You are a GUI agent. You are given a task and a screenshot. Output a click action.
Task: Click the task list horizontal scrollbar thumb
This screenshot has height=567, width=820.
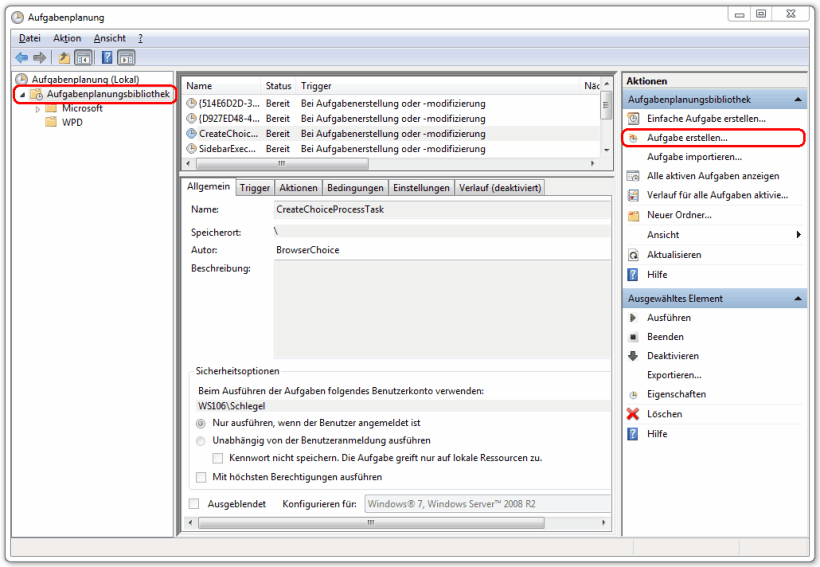282,164
